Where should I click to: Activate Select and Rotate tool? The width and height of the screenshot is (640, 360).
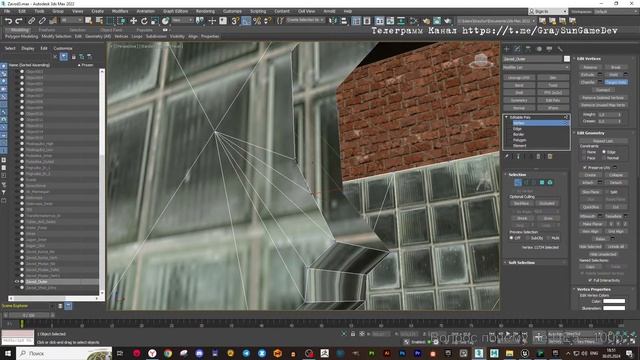pos(144,20)
